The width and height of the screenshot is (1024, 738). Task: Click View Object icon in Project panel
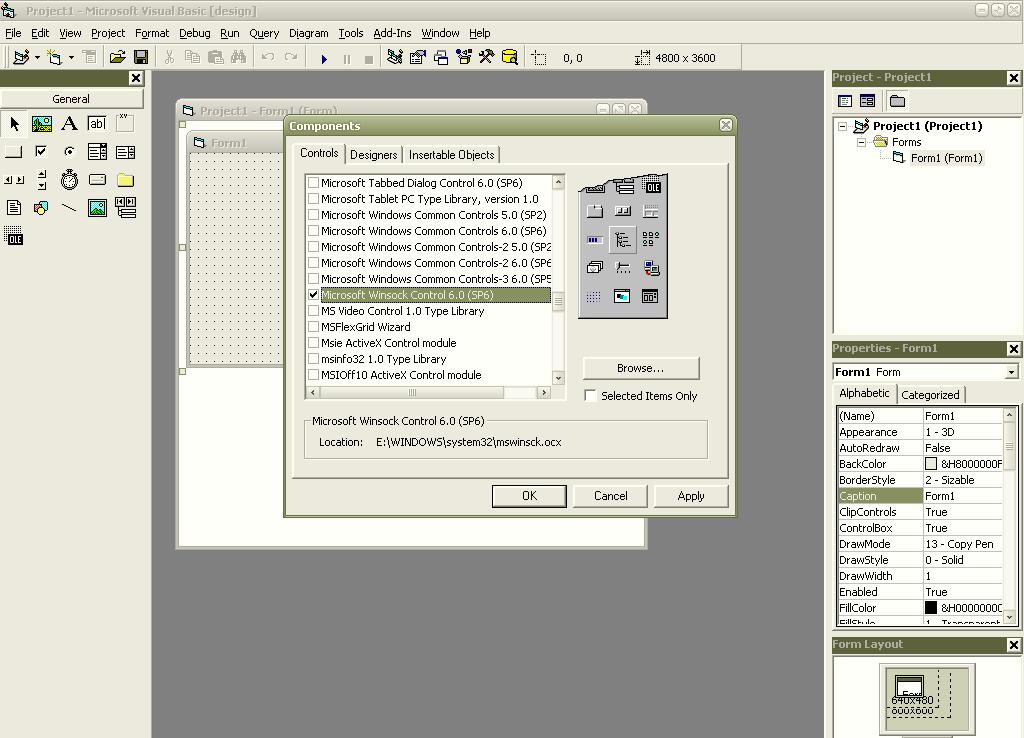tap(867, 101)
